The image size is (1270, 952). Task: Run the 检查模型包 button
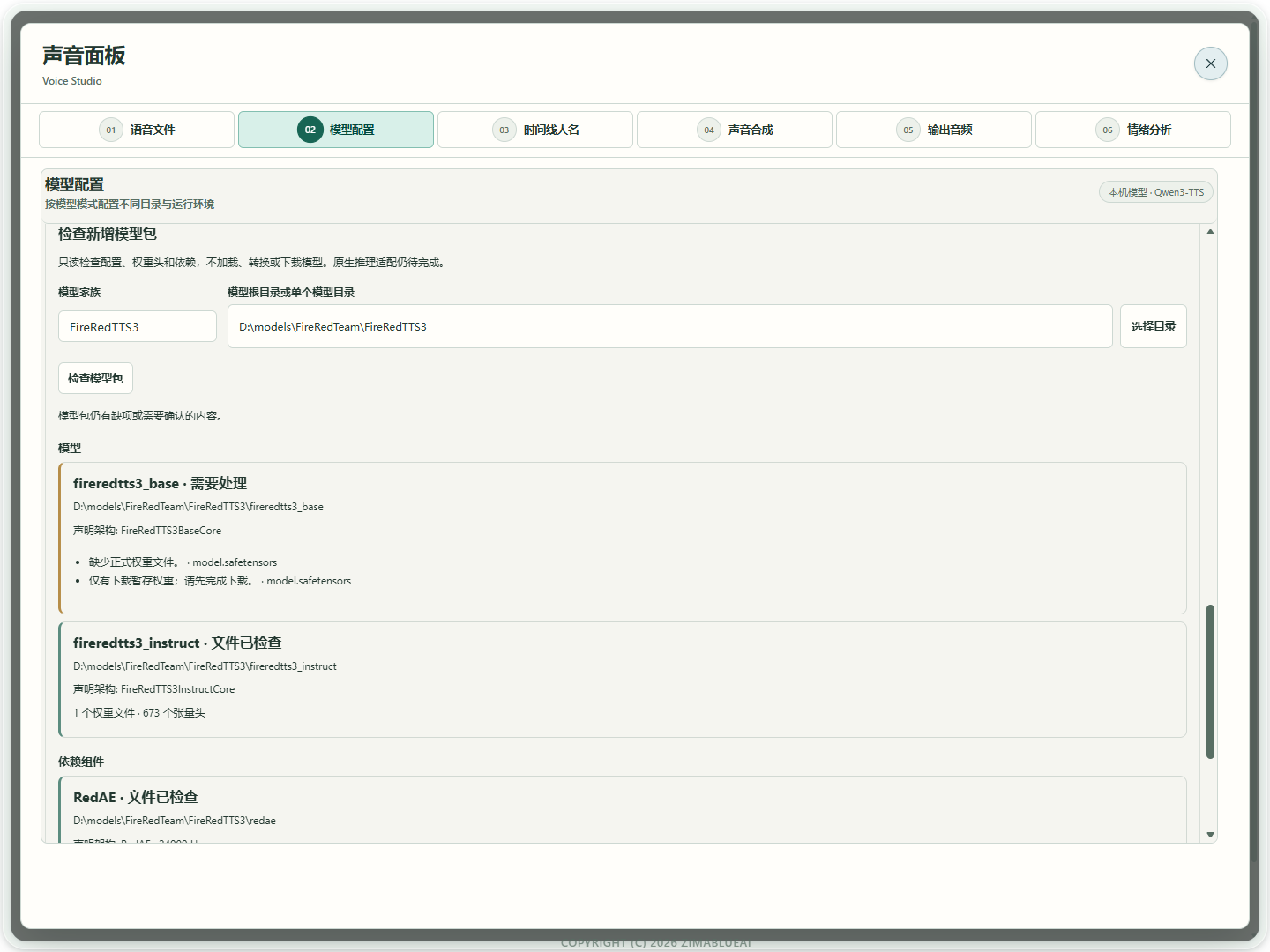95,378
